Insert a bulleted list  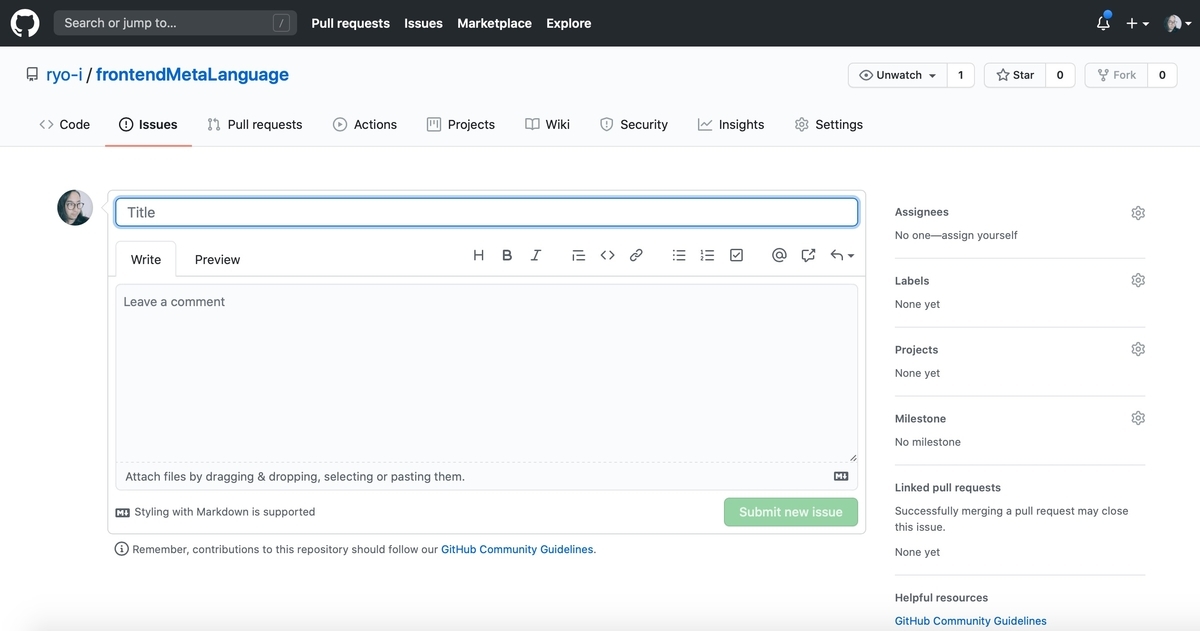[x=679, y=256]
